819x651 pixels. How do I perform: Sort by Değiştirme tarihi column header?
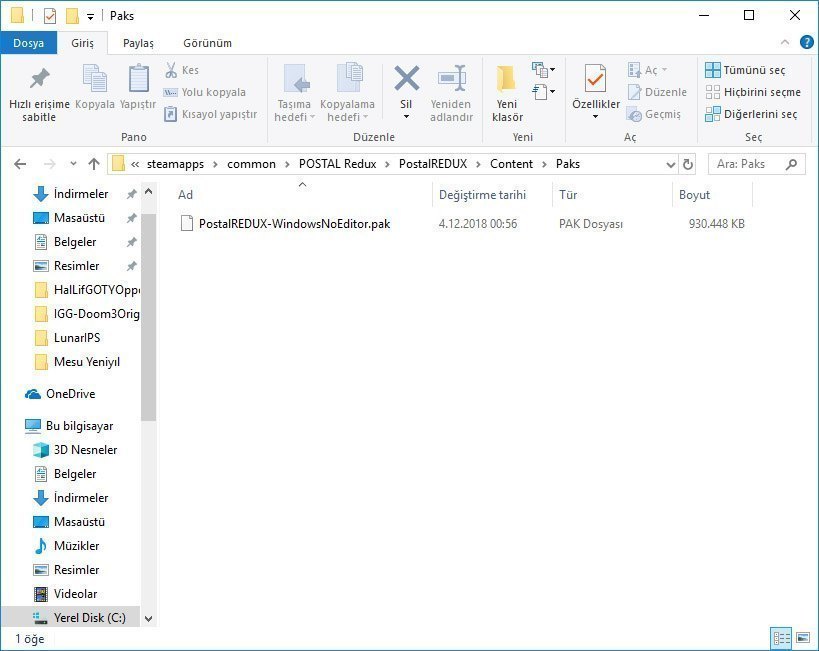[x=492, y=195]
